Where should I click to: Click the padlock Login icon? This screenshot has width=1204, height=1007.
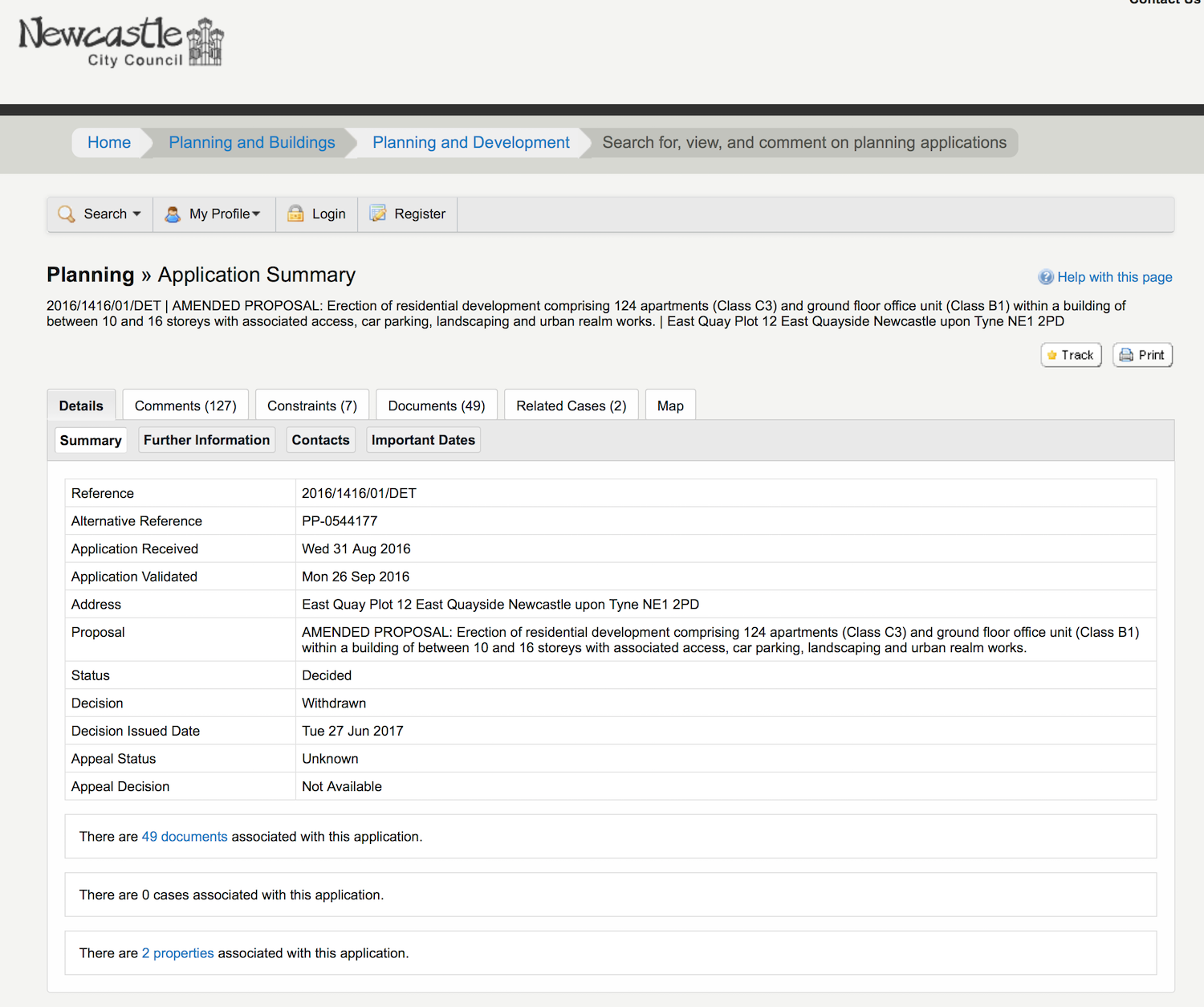295,214
